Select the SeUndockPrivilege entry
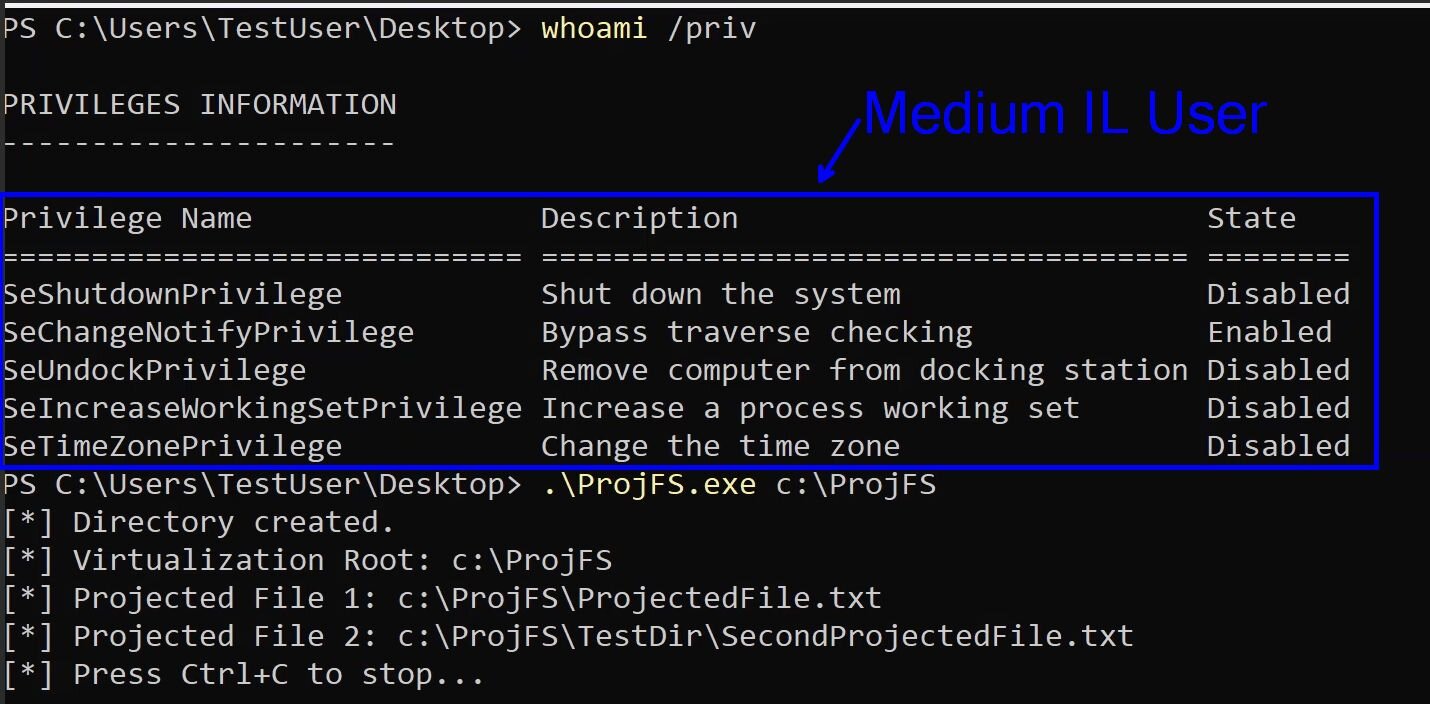The width and height of the screenshot is (1430, 704). tap(154, 370)
